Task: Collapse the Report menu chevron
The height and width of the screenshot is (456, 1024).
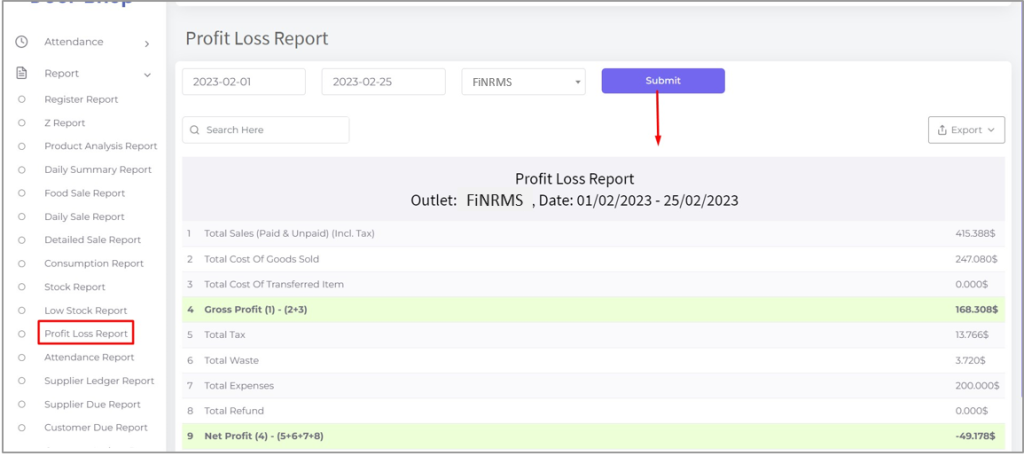Action: tap(147, 74)
